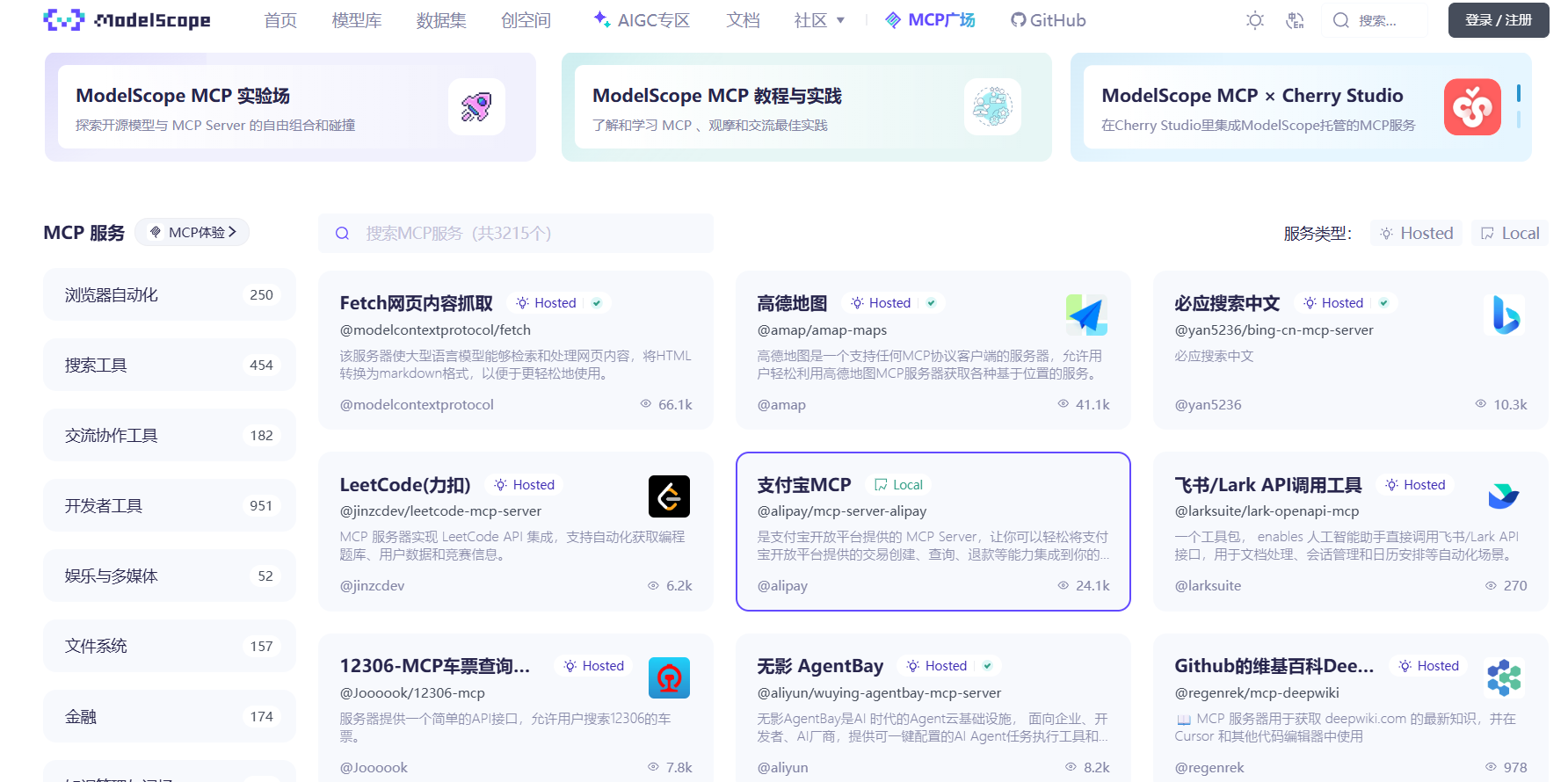Viewport: 1568px width, 782px height.
Task: Select the 娱乐与多媒体 category
Action: tap(170, 576)
